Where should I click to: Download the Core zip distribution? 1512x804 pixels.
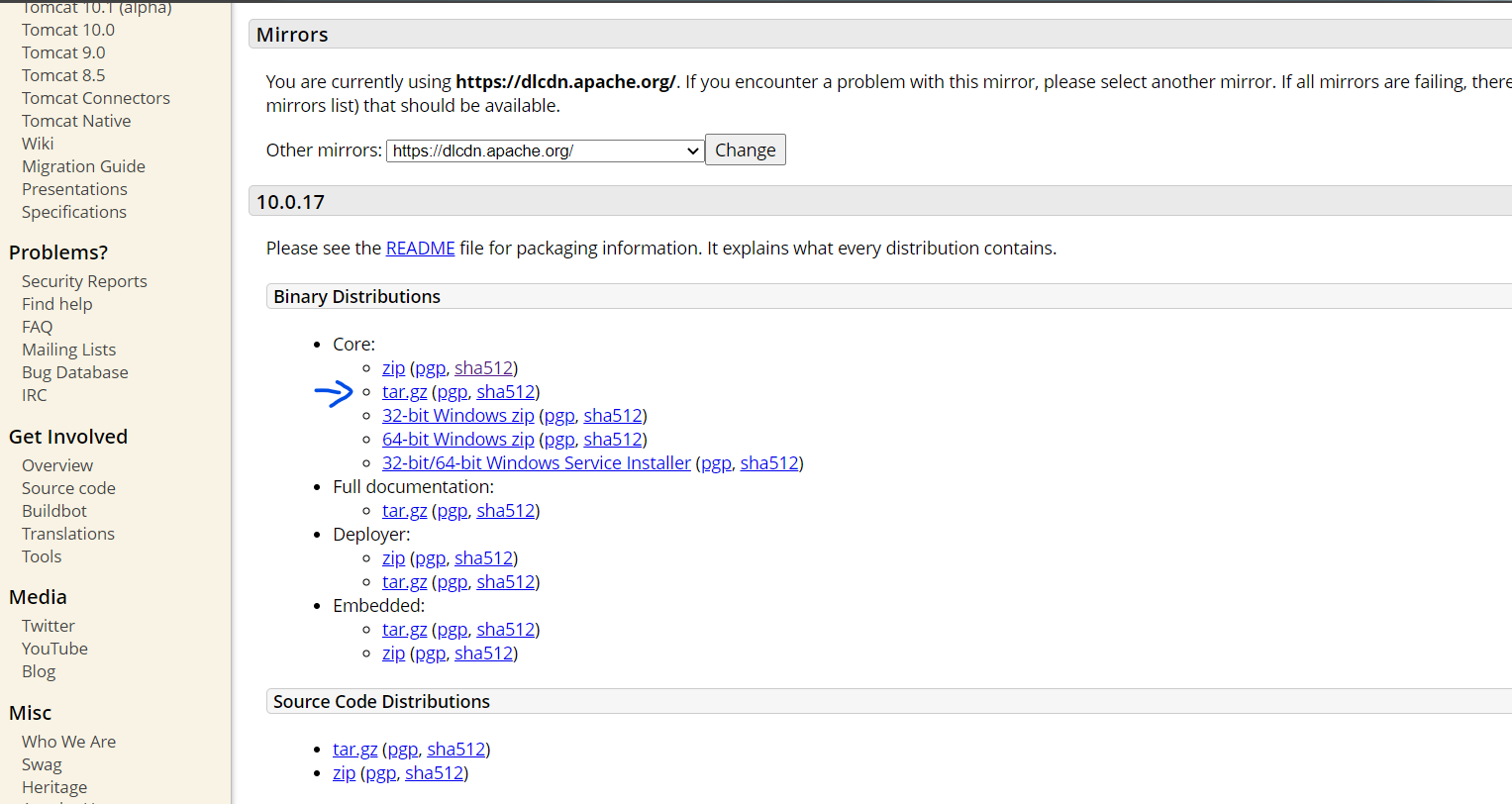tap(394, 367)
